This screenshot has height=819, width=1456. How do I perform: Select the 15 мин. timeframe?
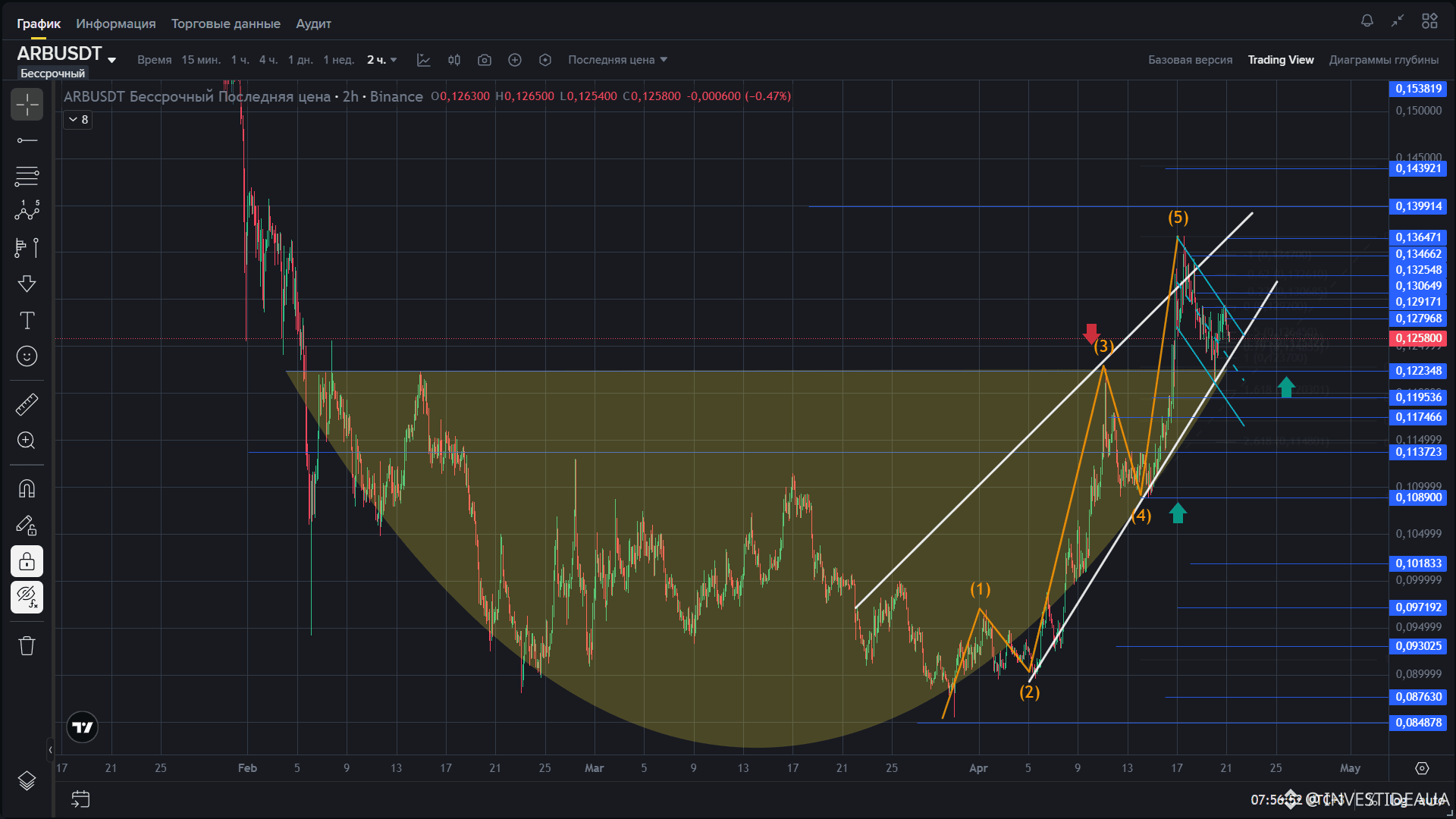200,60
